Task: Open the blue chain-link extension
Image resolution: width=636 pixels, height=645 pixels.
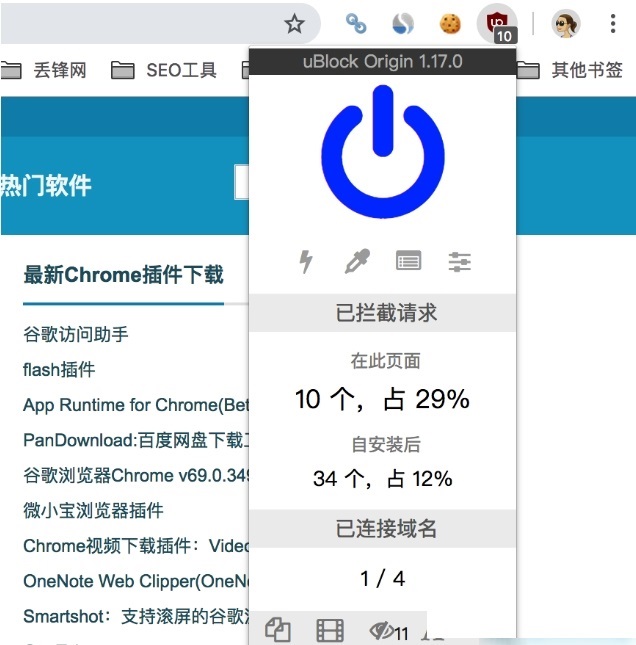Action: [356, 23]
